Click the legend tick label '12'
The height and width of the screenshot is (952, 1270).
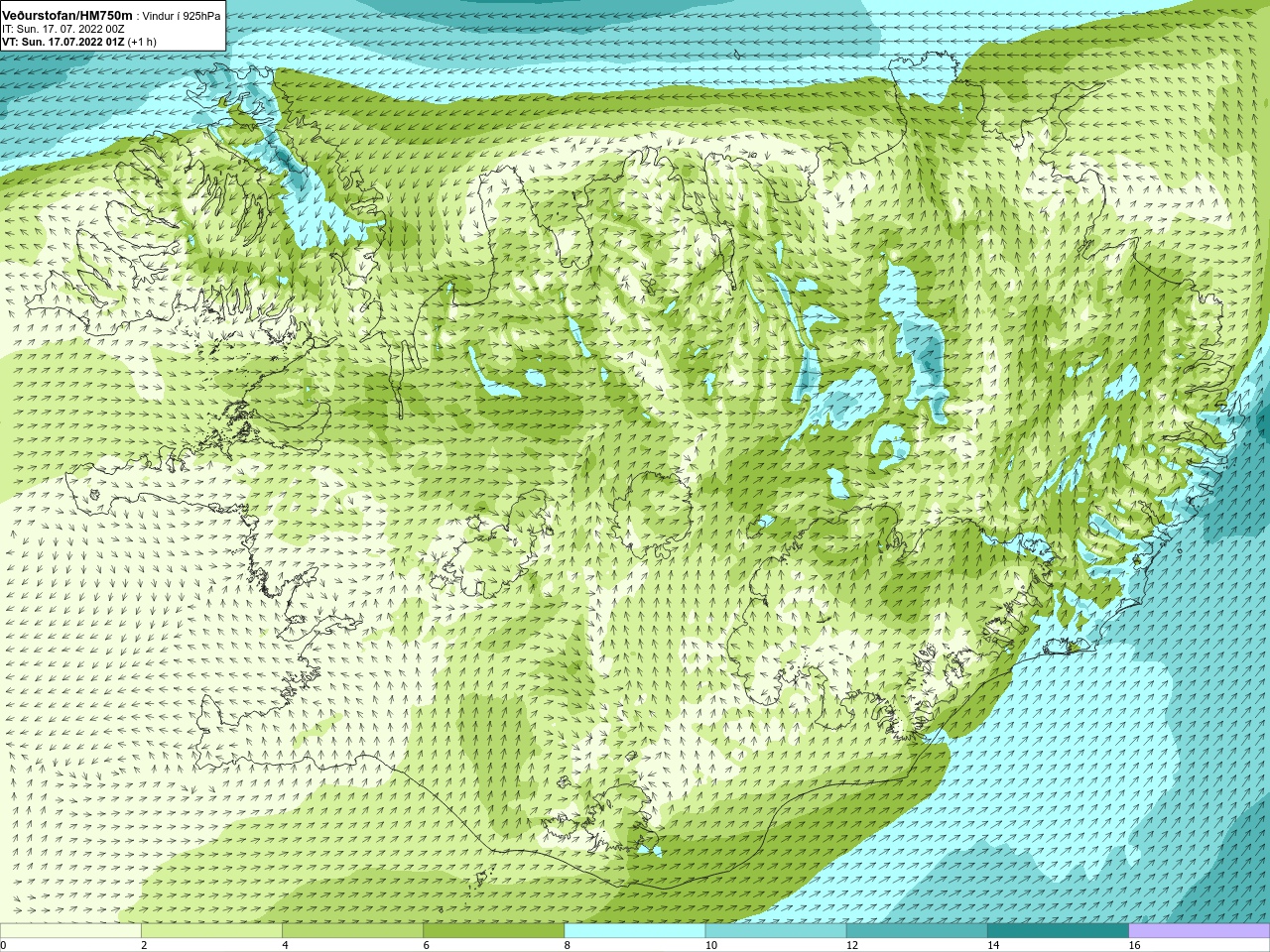[x=851, y=945]
